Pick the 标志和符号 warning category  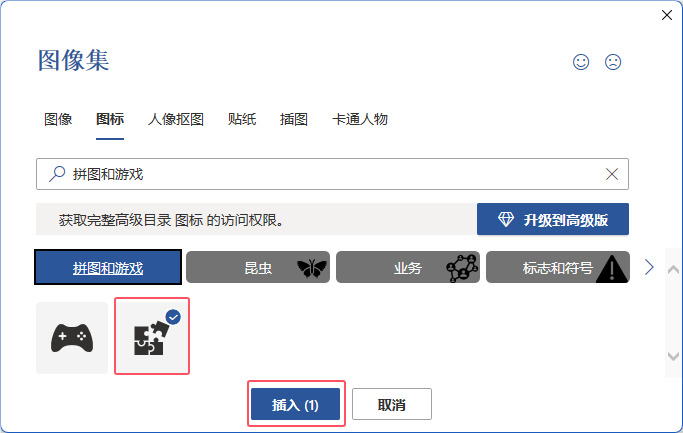click(558, 267)
